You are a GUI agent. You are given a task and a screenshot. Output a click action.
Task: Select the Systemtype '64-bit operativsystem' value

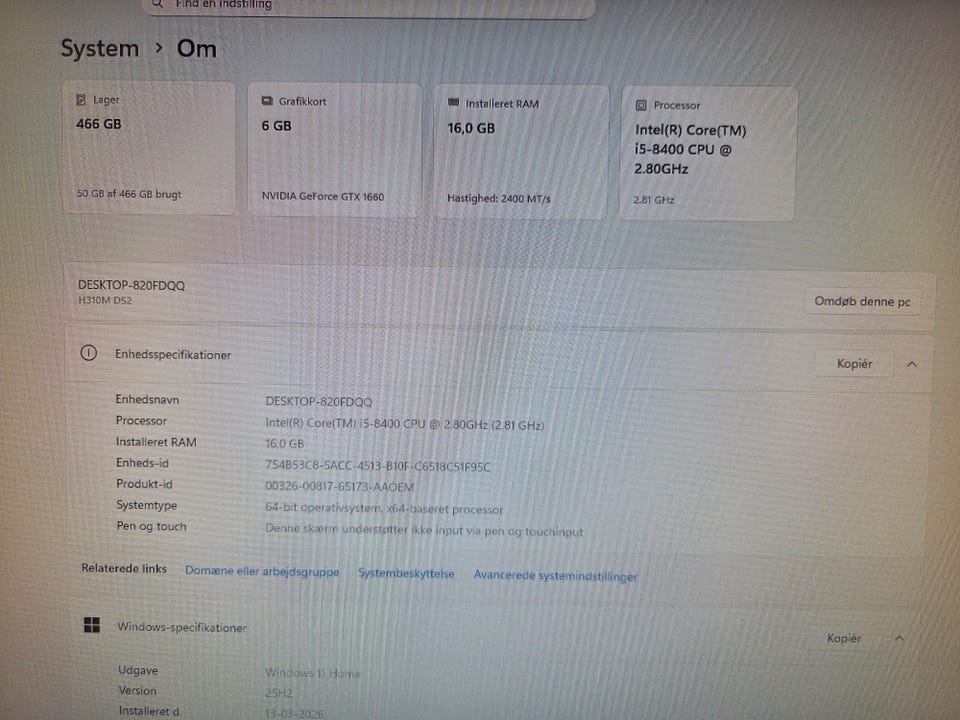[x=384, y=508]
